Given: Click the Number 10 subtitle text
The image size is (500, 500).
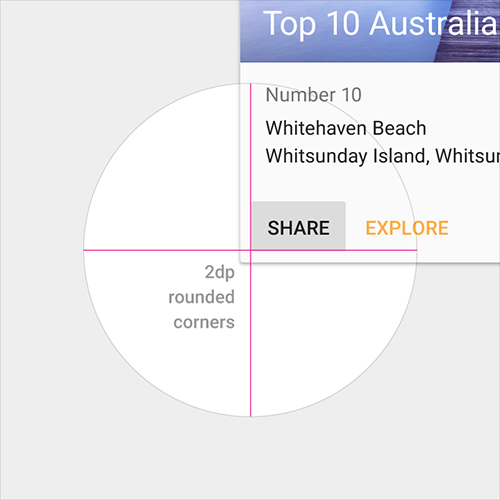Looking at the screenshot, I should click(x=314, y=95).
